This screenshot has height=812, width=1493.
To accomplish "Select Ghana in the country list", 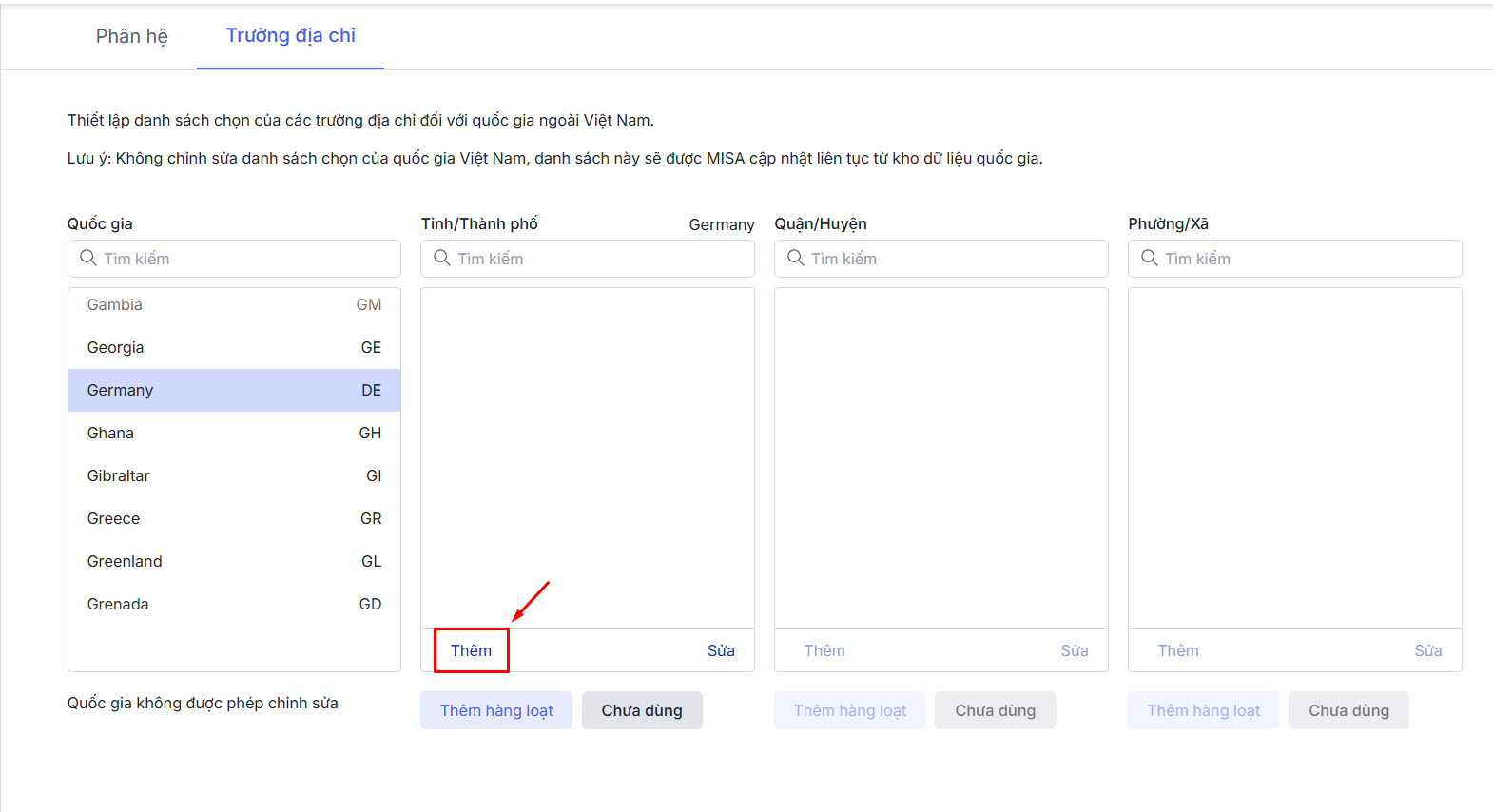I will pyautogui.click(x=234, y=434).
